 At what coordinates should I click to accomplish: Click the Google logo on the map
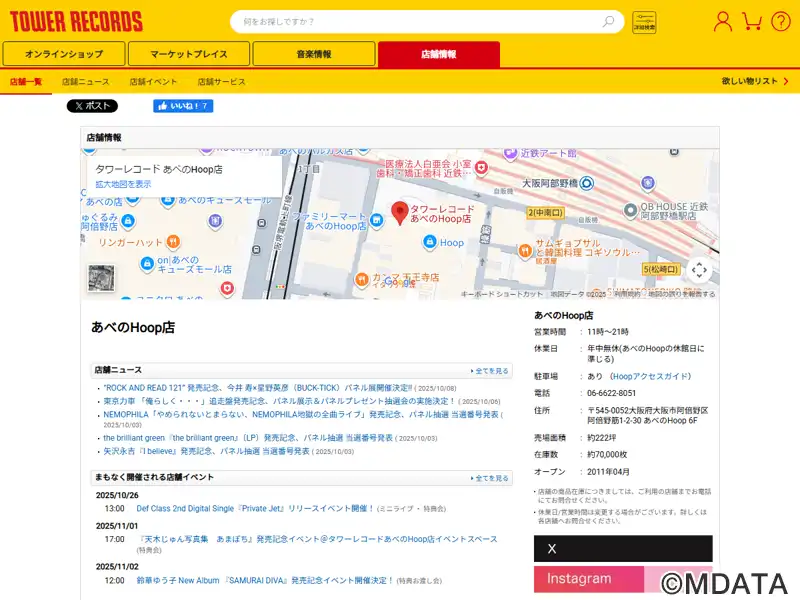click(x=400, y=282)
